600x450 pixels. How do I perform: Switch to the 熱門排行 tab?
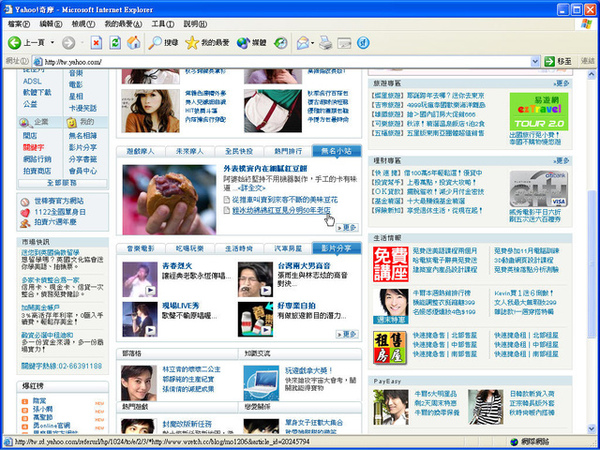288,152
